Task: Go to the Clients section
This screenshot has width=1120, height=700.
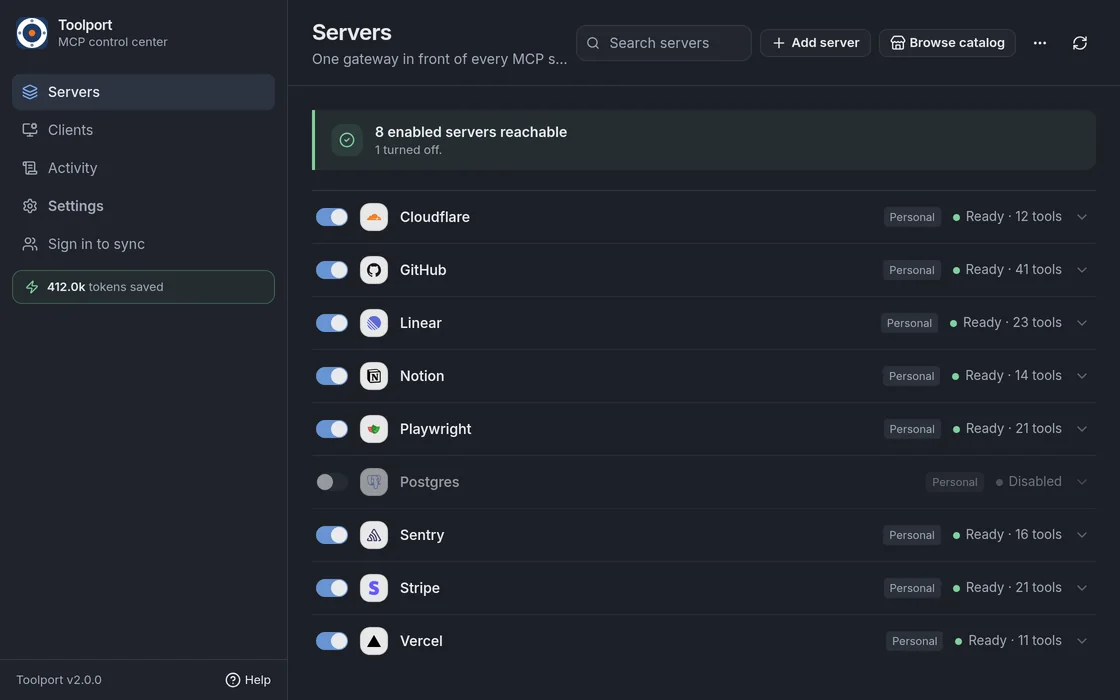Action: (144, 130)
